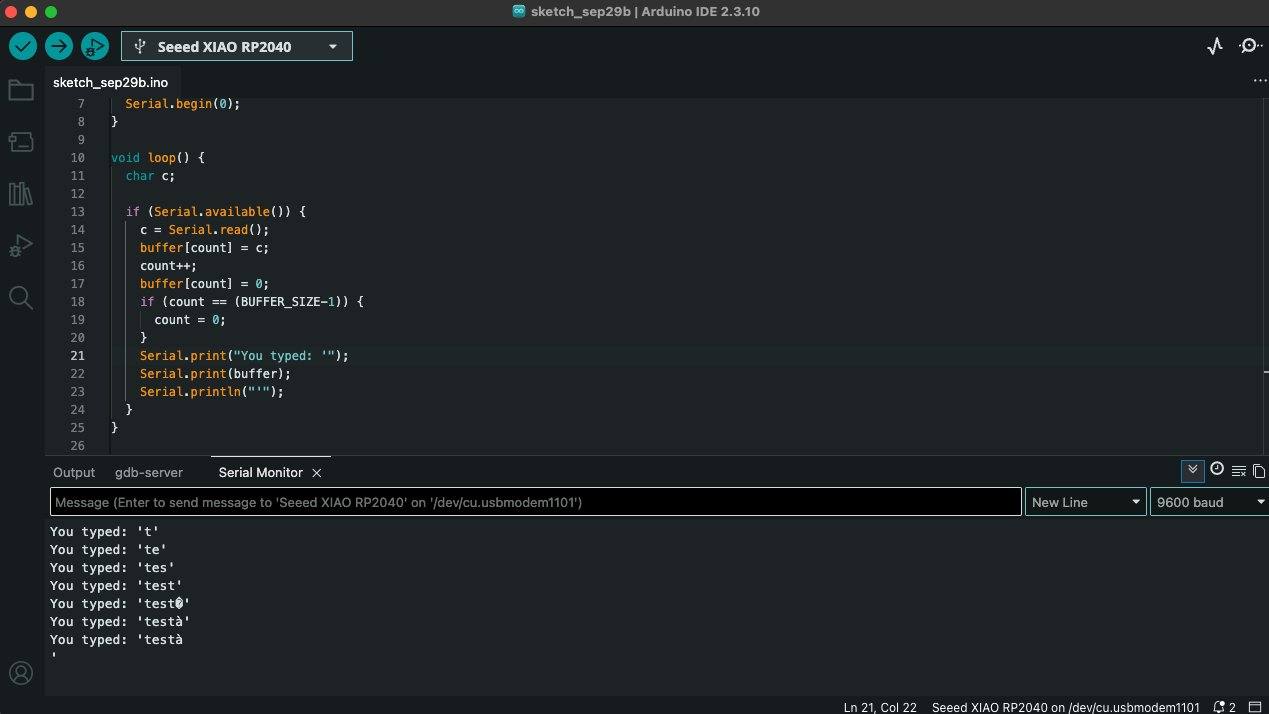Open the Search magnifier sidebar icon

21,297
